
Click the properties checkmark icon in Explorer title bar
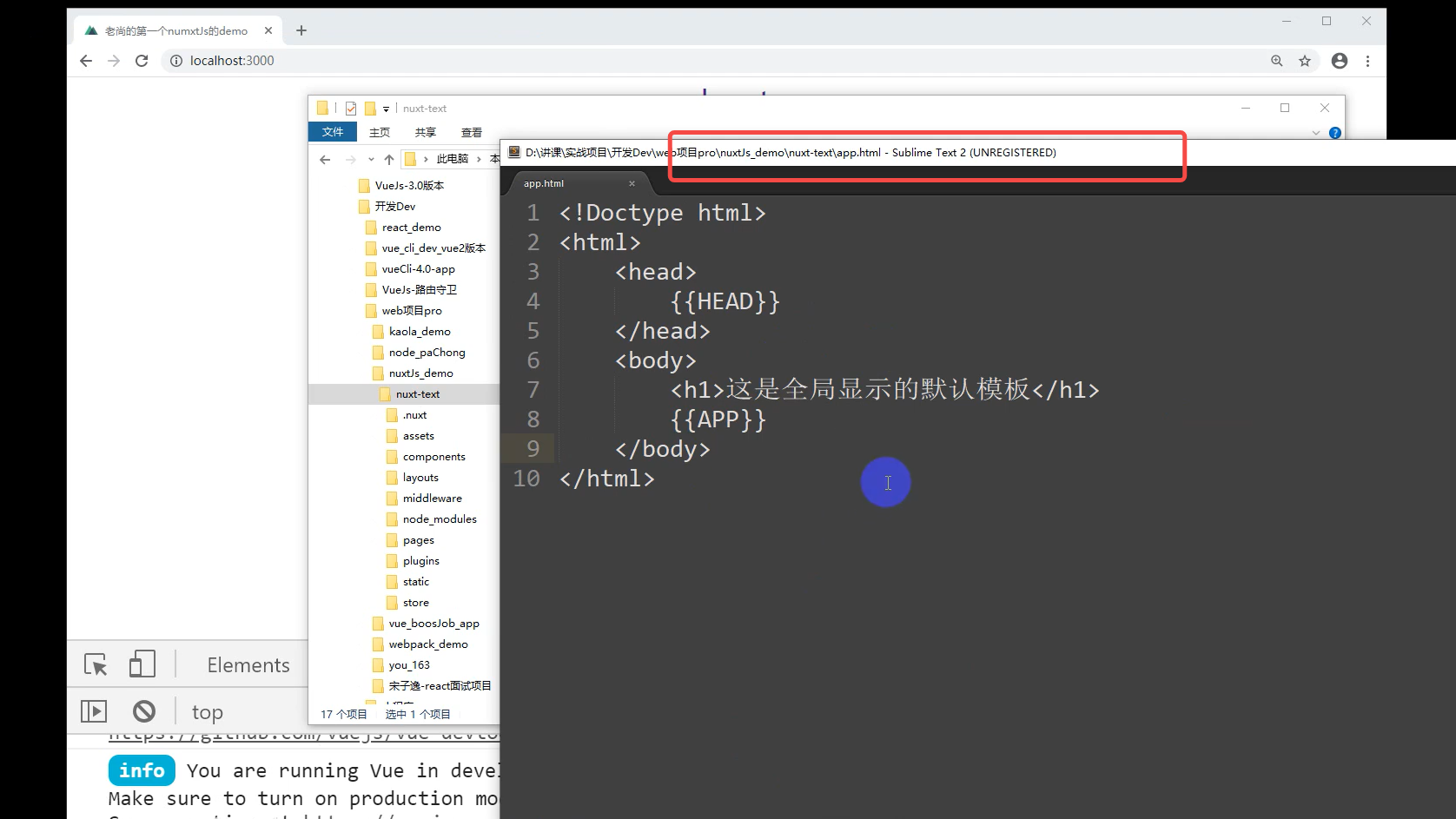351,109
